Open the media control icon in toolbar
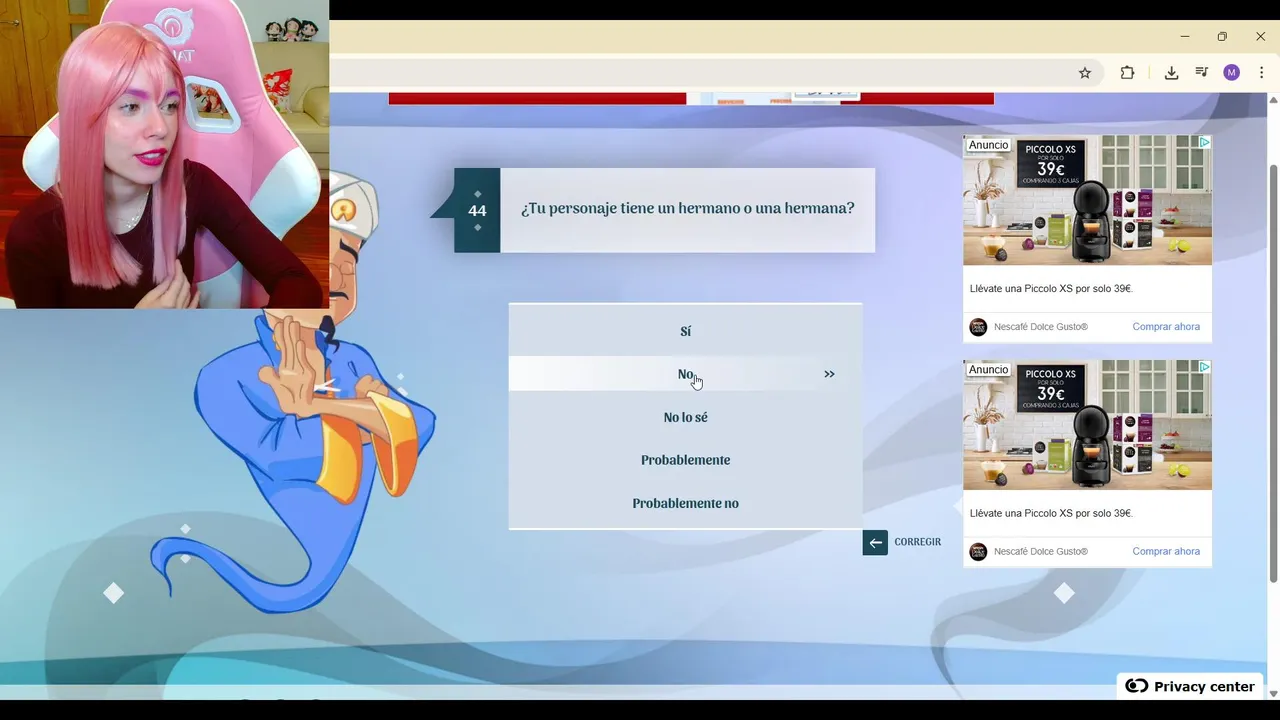The width and height of the screenshot is (1280, 720). click(1202, 73)
